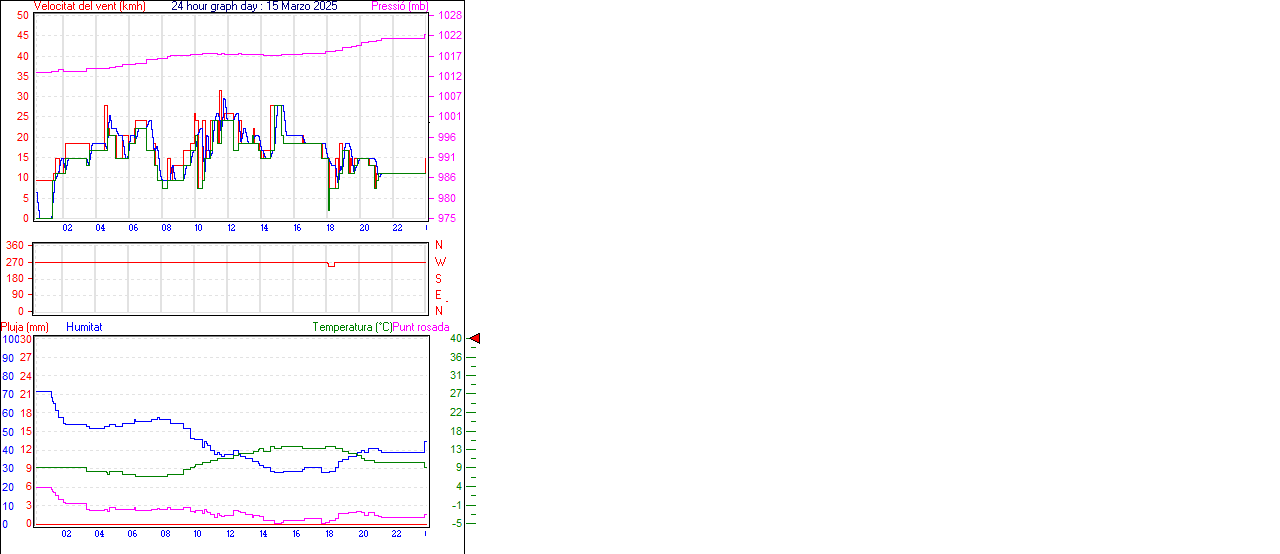This screenshot has width=1280, height=554.
Task: Click the 40 value on temperature scale
Action: coord(456,339)
